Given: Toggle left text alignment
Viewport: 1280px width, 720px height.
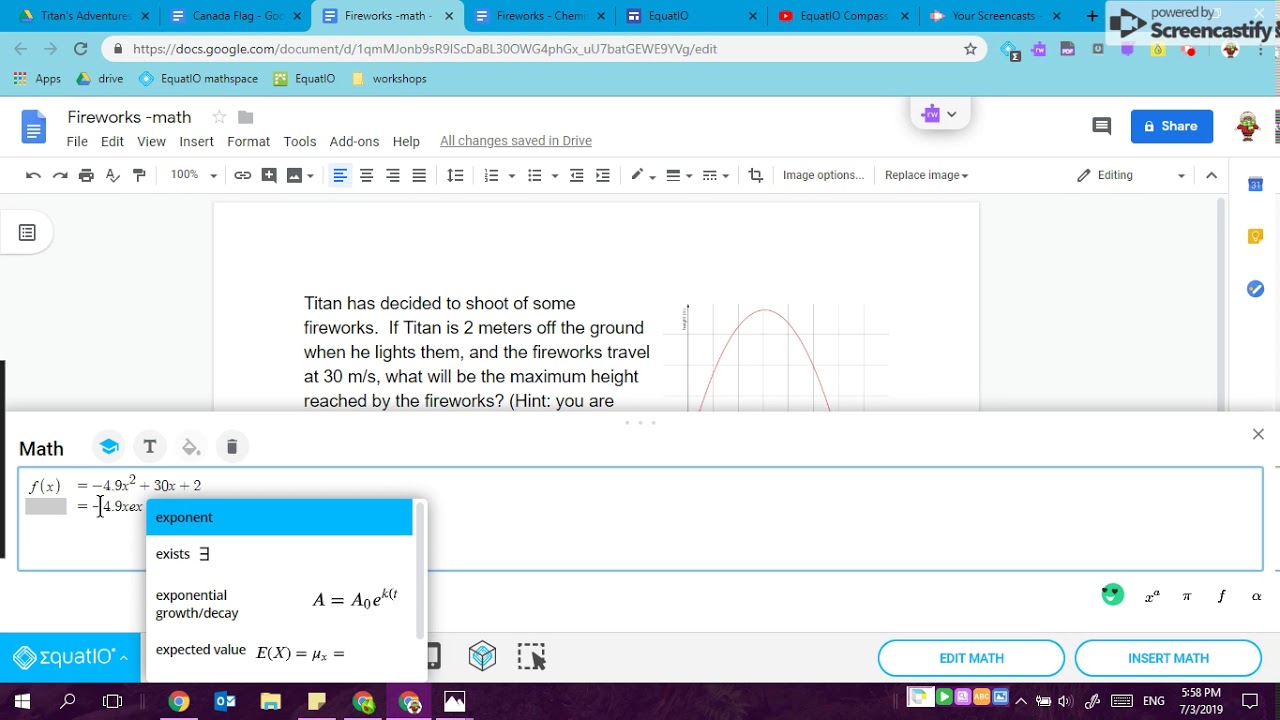Looking at the screenshot, I should 340,175.
